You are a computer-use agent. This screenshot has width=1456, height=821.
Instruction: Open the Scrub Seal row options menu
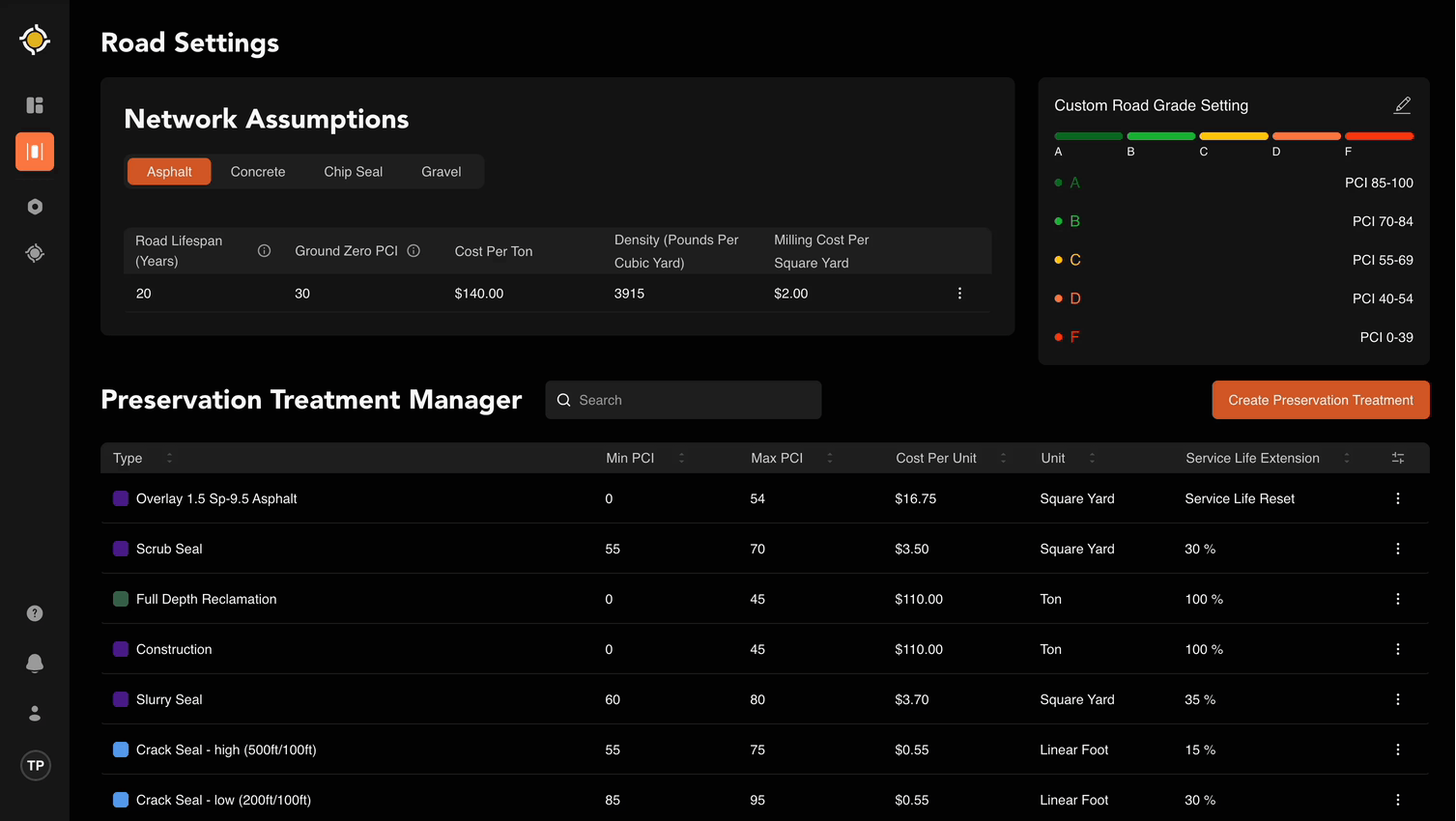[x=1397, y=549]
